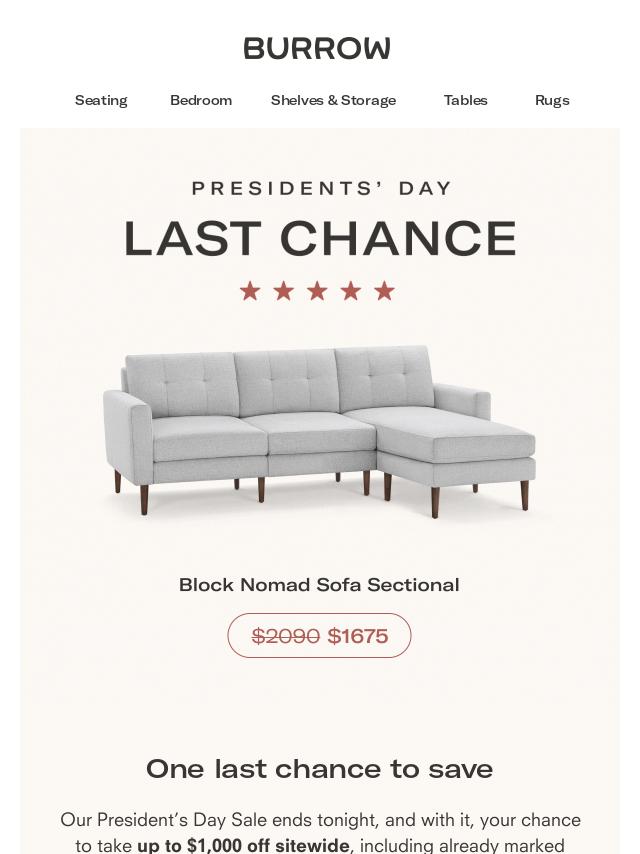The height and width of the screenshot is (854, 640).
Task: Select the Tables category
Action: tap(466, 100)
